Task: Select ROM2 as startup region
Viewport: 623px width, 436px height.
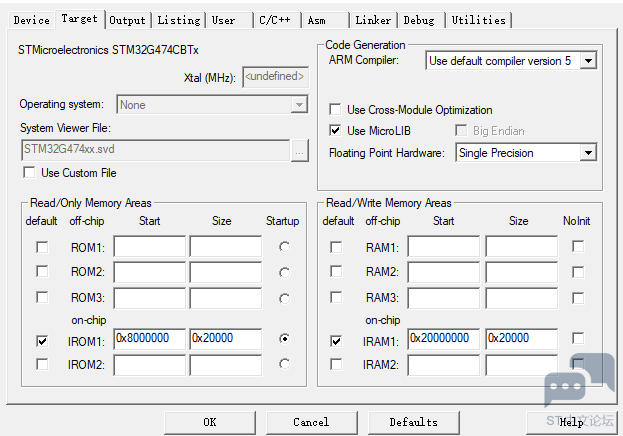Action: pos(284,273)
